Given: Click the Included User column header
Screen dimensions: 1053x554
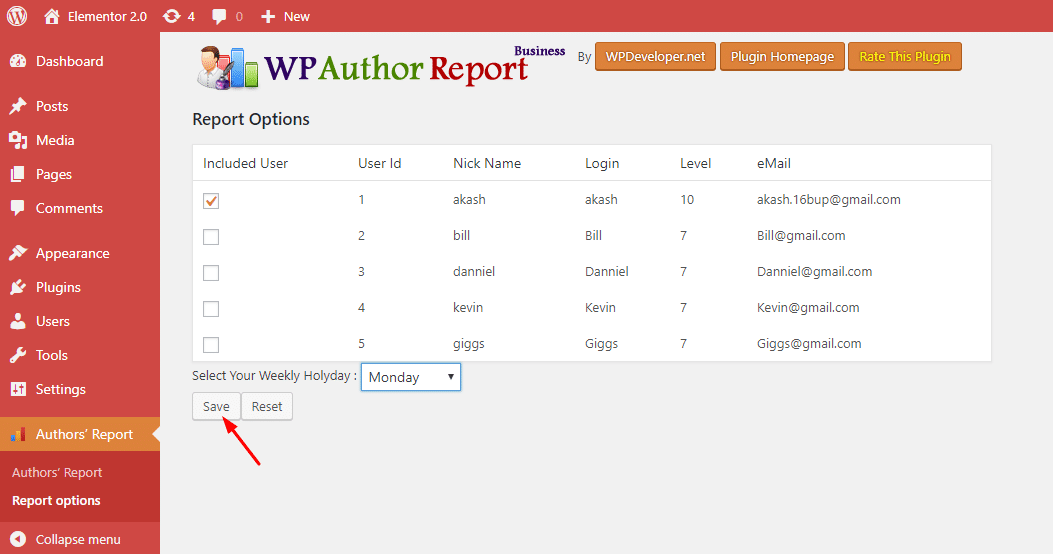Looking at the screenshot, I should point(245,163).
